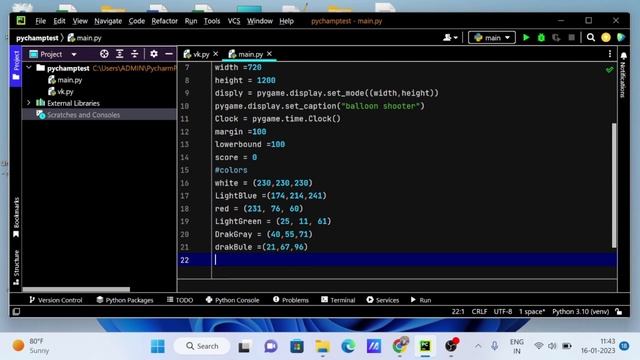Open Search Everywhere magnifier icon

pos(591,38)
